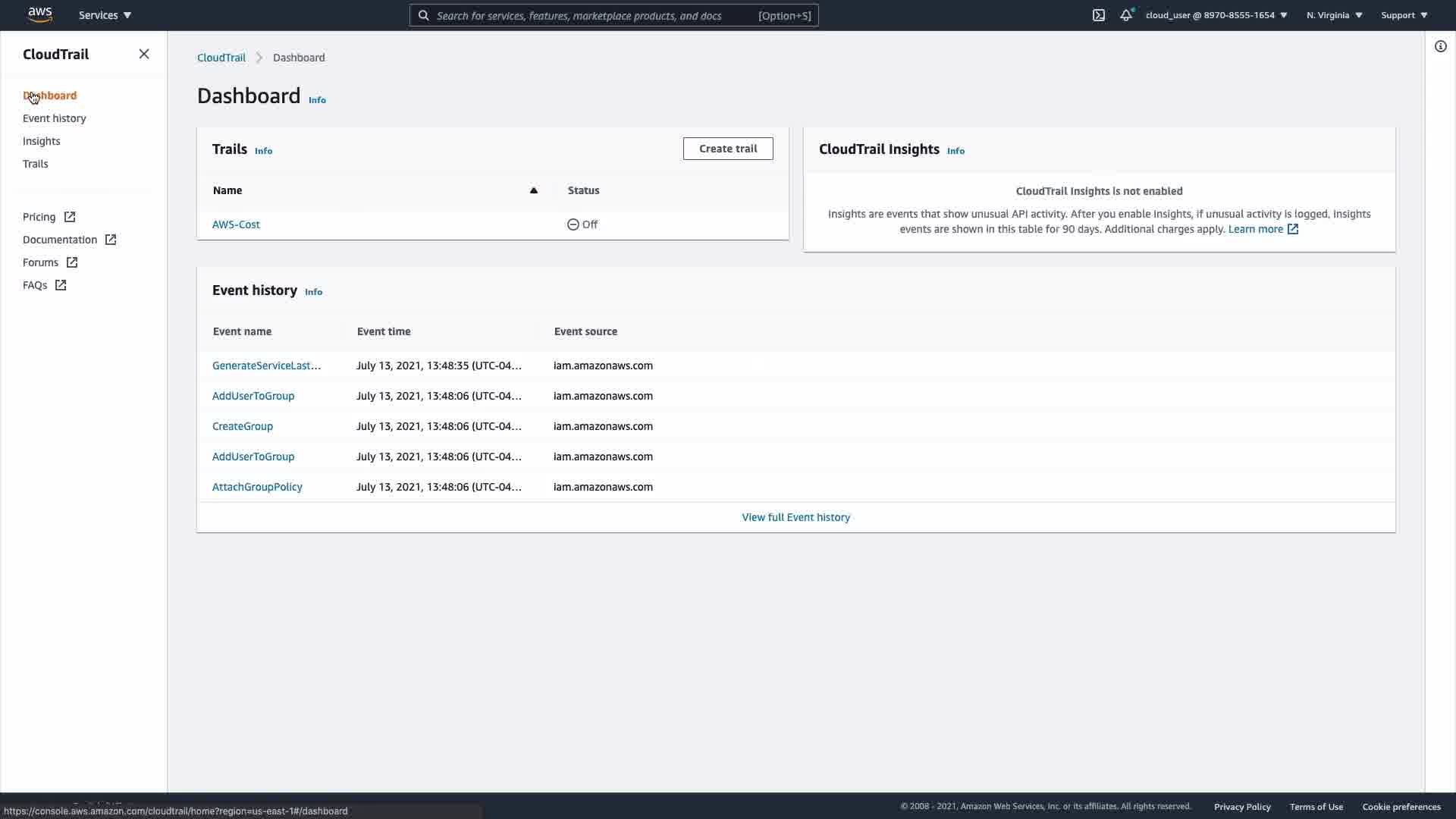Click the AWS logo home icon
The height and width of the screenshot is (819, 1456).
click(x=39, y=14)
